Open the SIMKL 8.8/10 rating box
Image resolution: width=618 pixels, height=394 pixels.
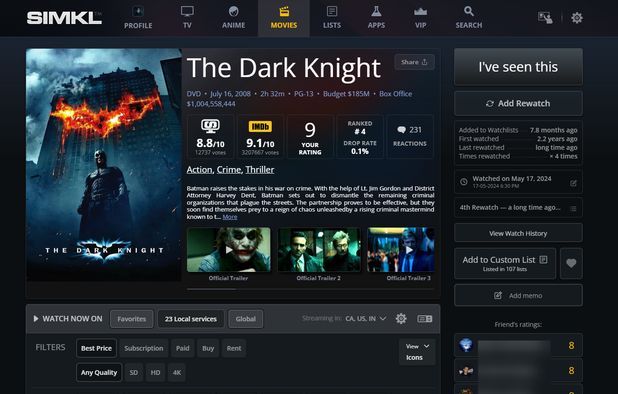click(x=210, y=137)
